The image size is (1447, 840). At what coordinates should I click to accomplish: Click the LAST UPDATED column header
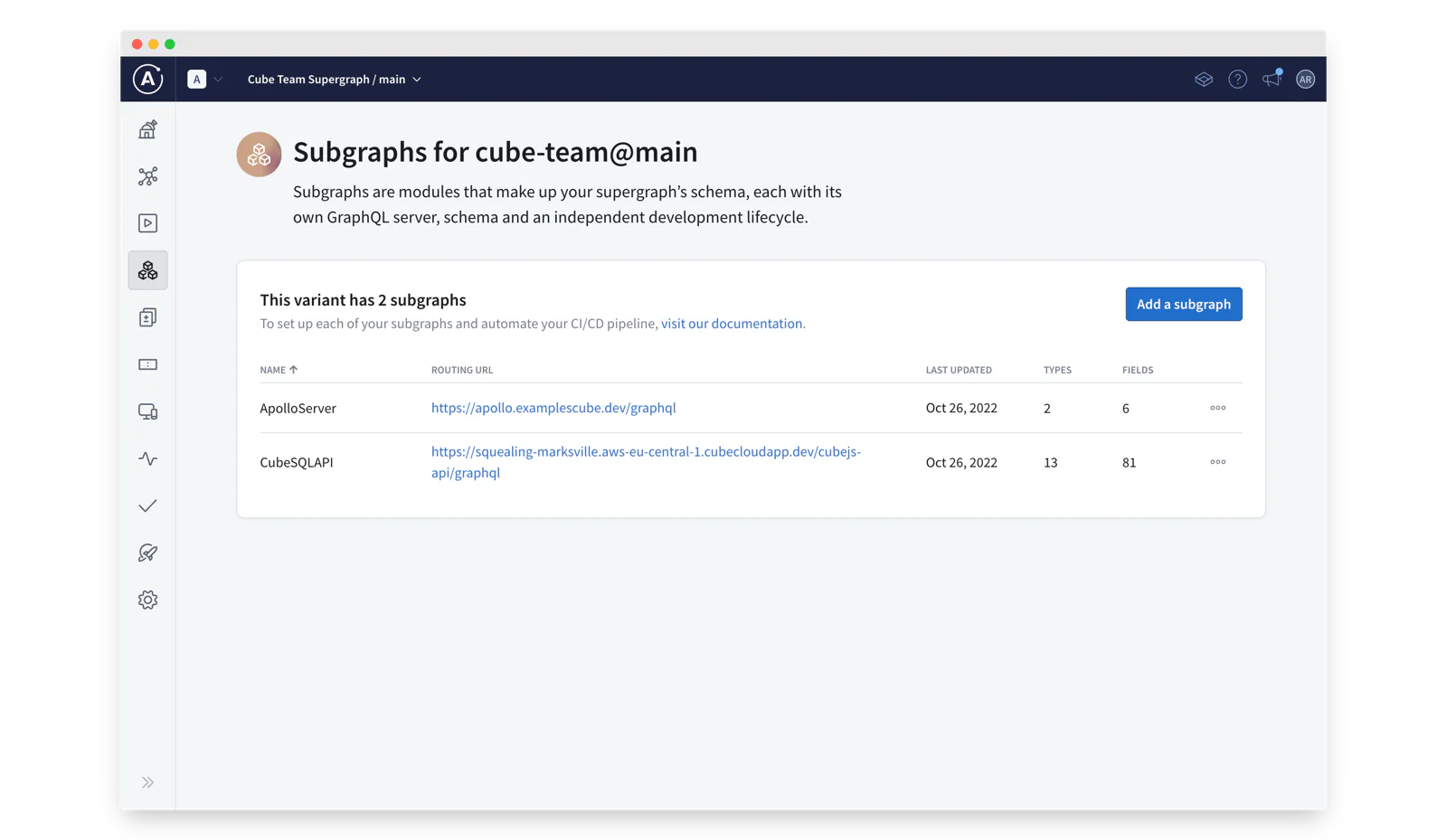point(959,370)
